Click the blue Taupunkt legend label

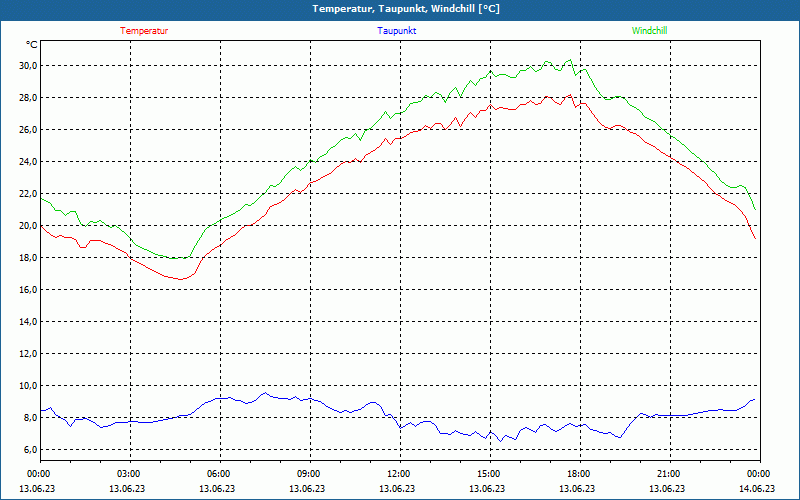396,31
